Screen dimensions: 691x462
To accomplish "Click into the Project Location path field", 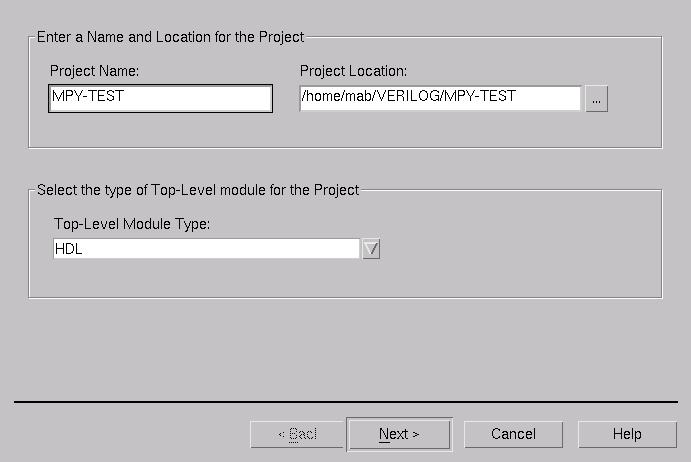I will pos(440,97).
